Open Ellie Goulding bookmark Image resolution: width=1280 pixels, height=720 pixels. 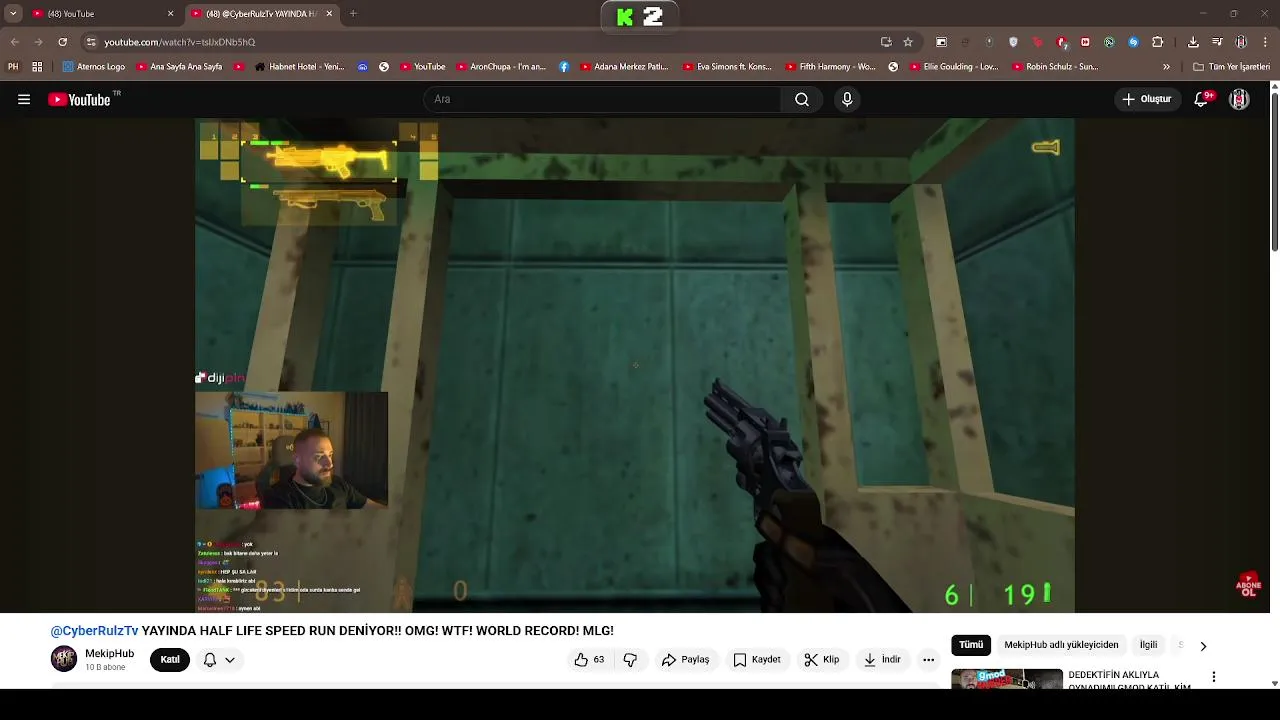click(954, 67)
